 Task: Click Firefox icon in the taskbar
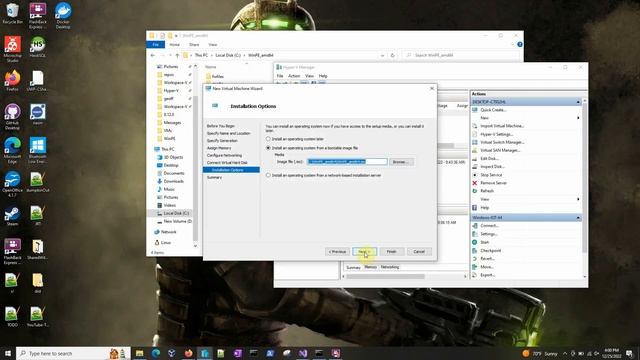188,353
